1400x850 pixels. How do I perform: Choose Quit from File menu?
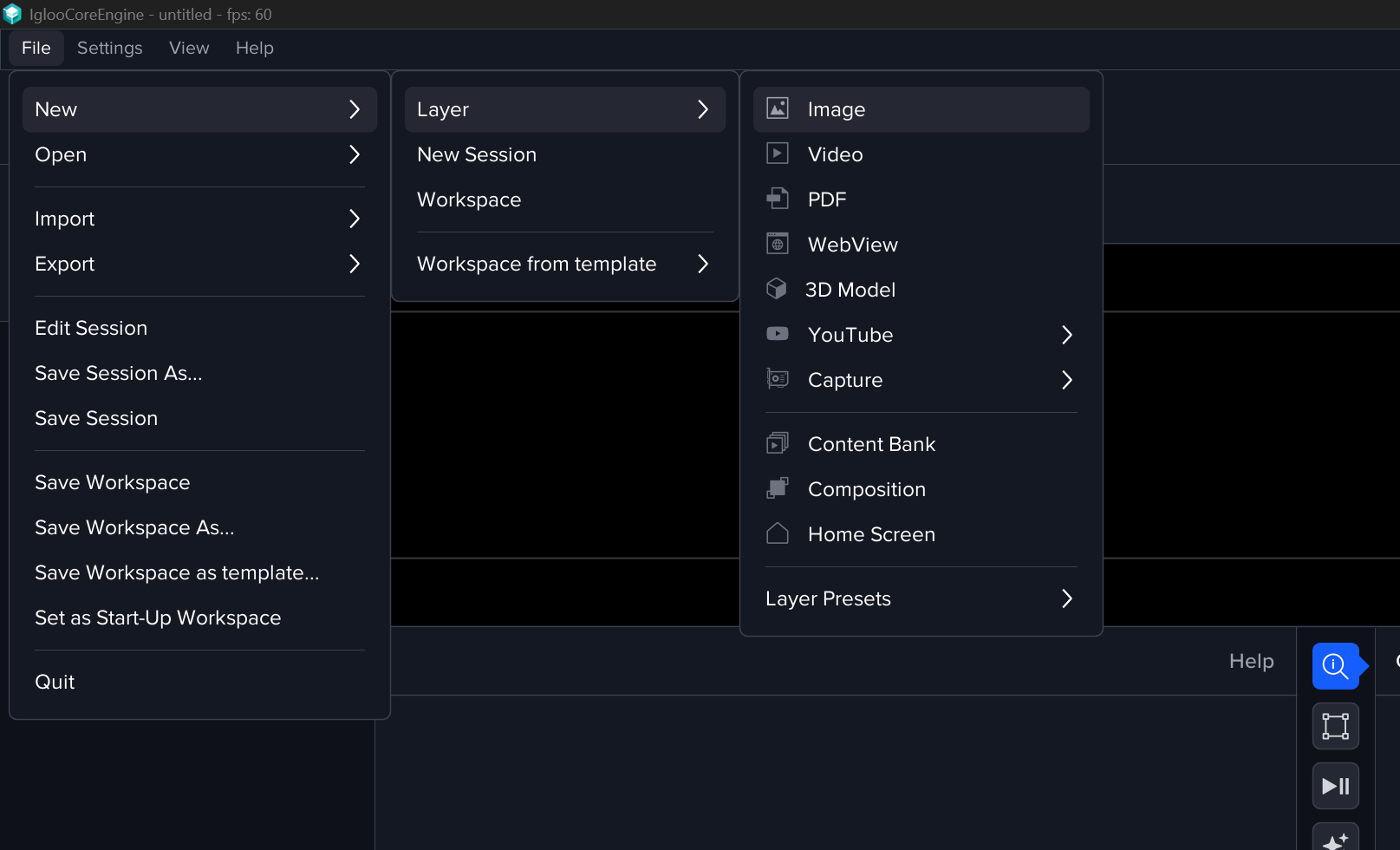(x=55, y=682)
